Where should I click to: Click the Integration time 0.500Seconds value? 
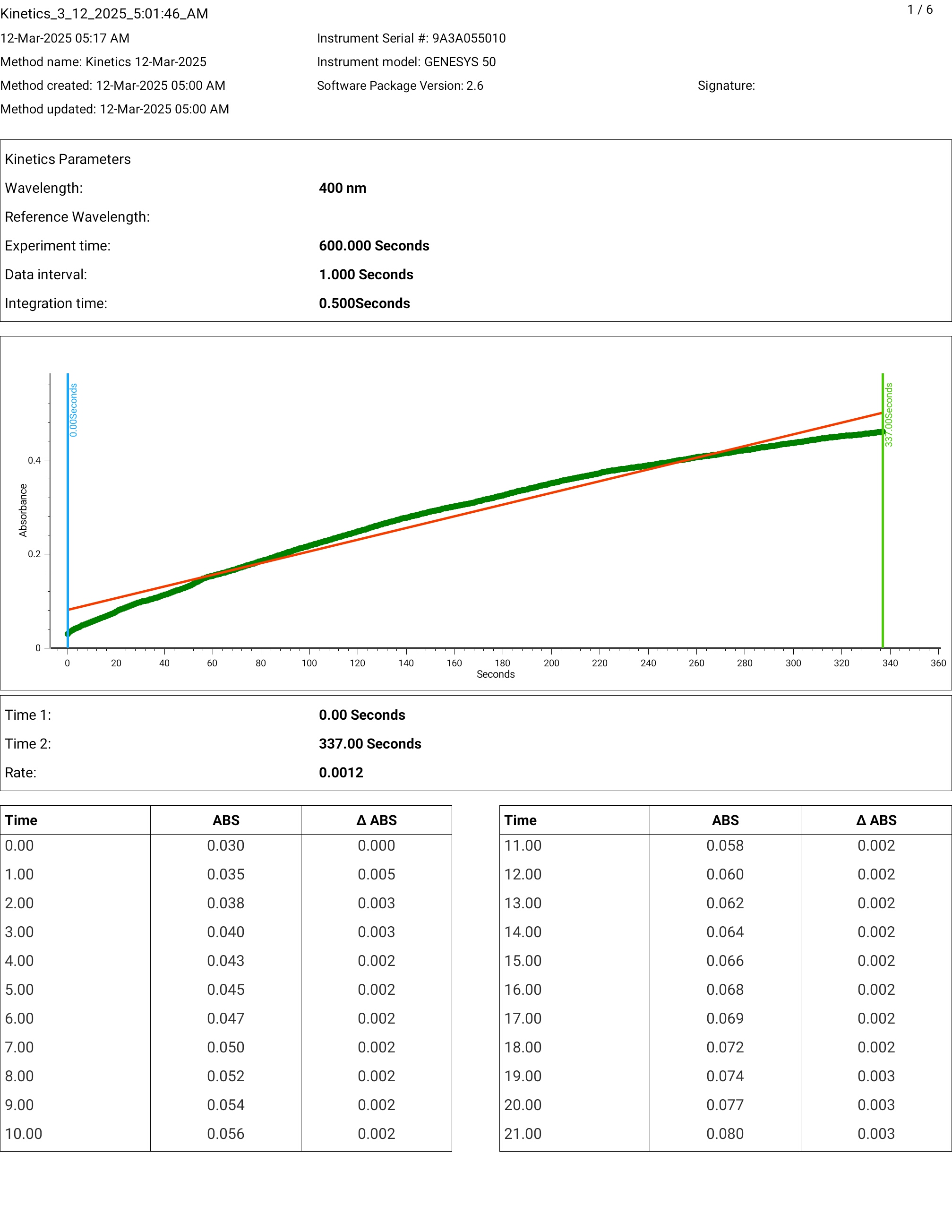coord(364,303)
